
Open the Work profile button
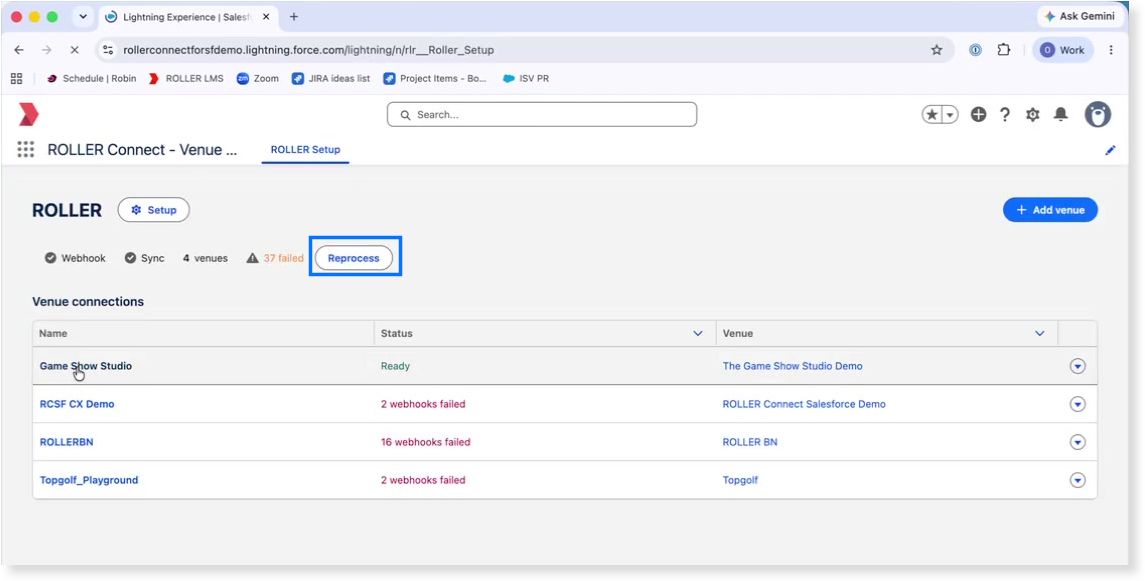point(1062,50)
